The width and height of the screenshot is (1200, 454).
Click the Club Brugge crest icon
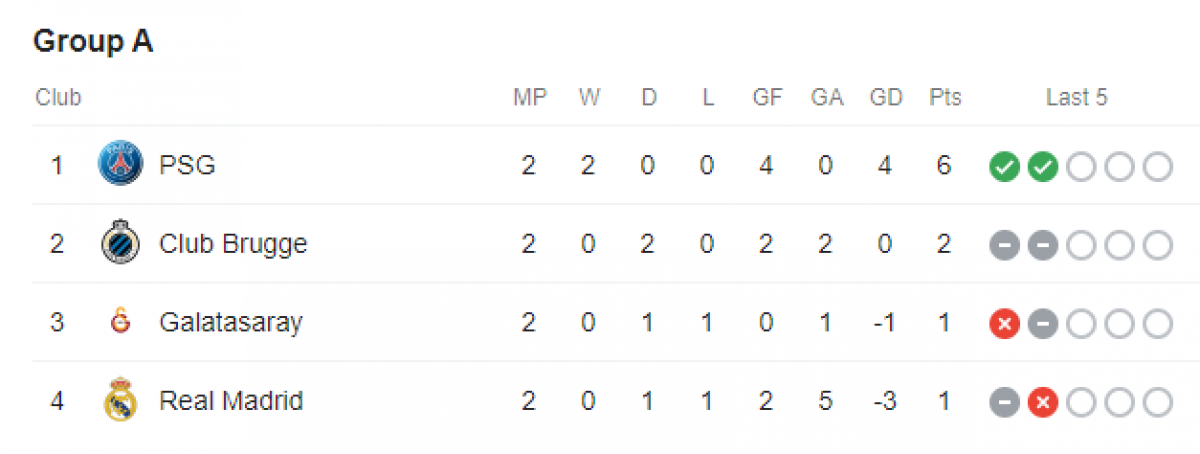click(120, 243)
